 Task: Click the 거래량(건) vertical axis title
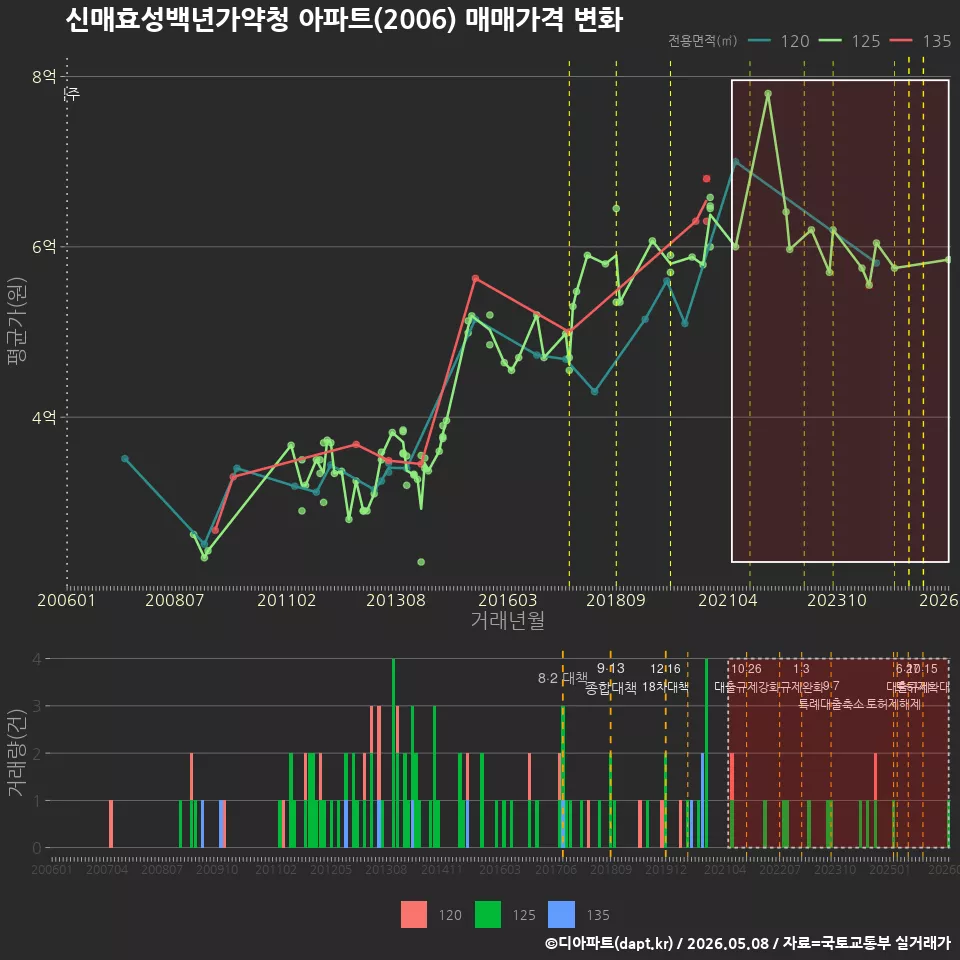pyautogui.click(x=17, y=754)
